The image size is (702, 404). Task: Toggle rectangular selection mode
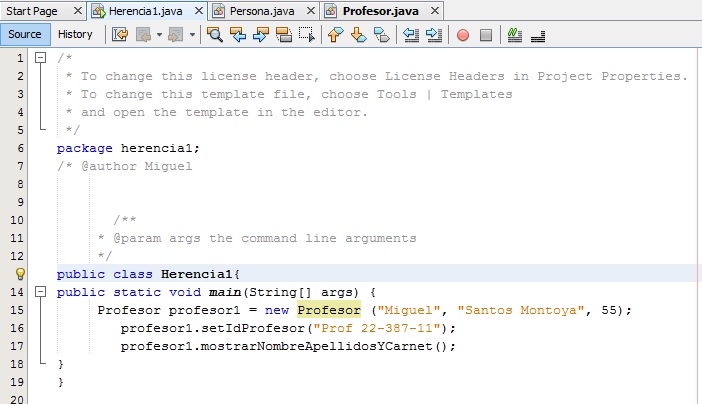pyautogui.click(x=307, y=34)
